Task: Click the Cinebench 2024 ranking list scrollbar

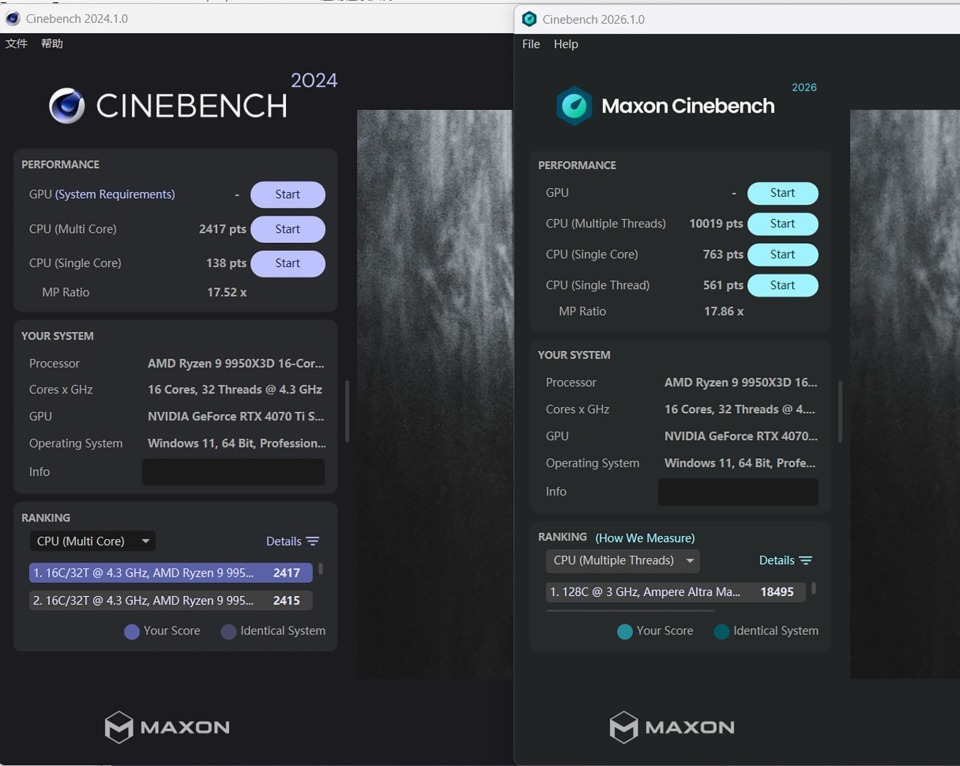Action: (x=320, y=569)
